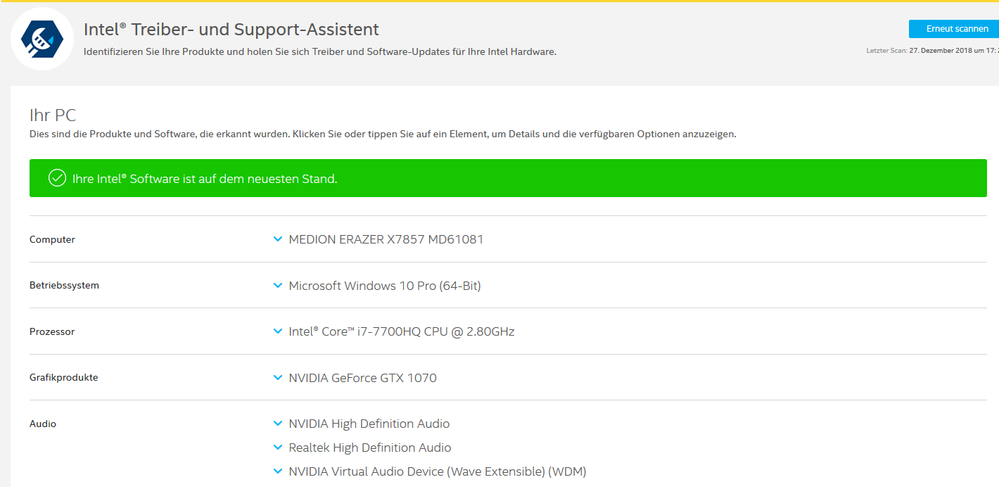
Task: Click the Audio row label
Action: pos(43,423)
